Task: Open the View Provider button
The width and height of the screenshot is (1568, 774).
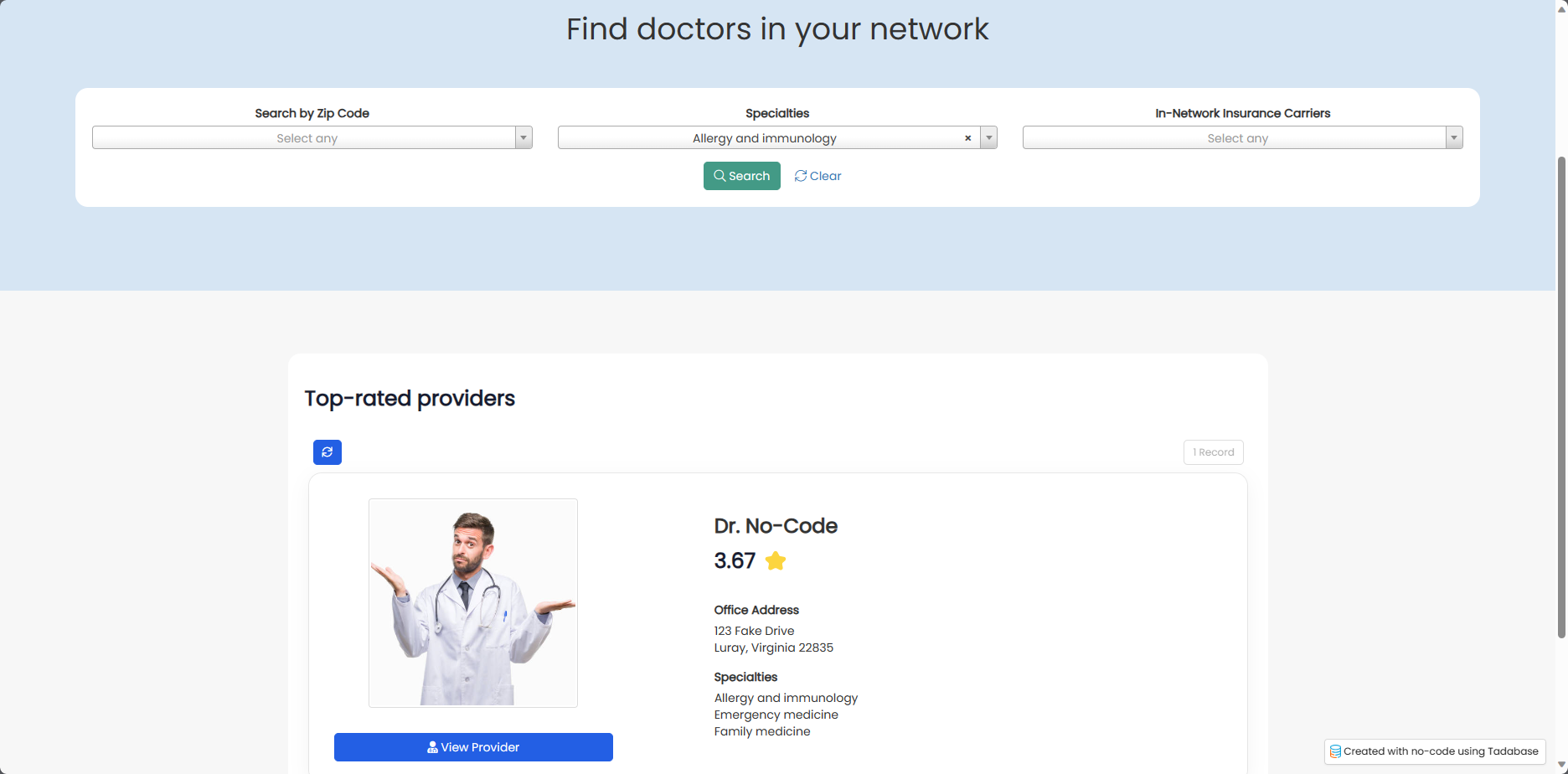Action: click(473, 747)
